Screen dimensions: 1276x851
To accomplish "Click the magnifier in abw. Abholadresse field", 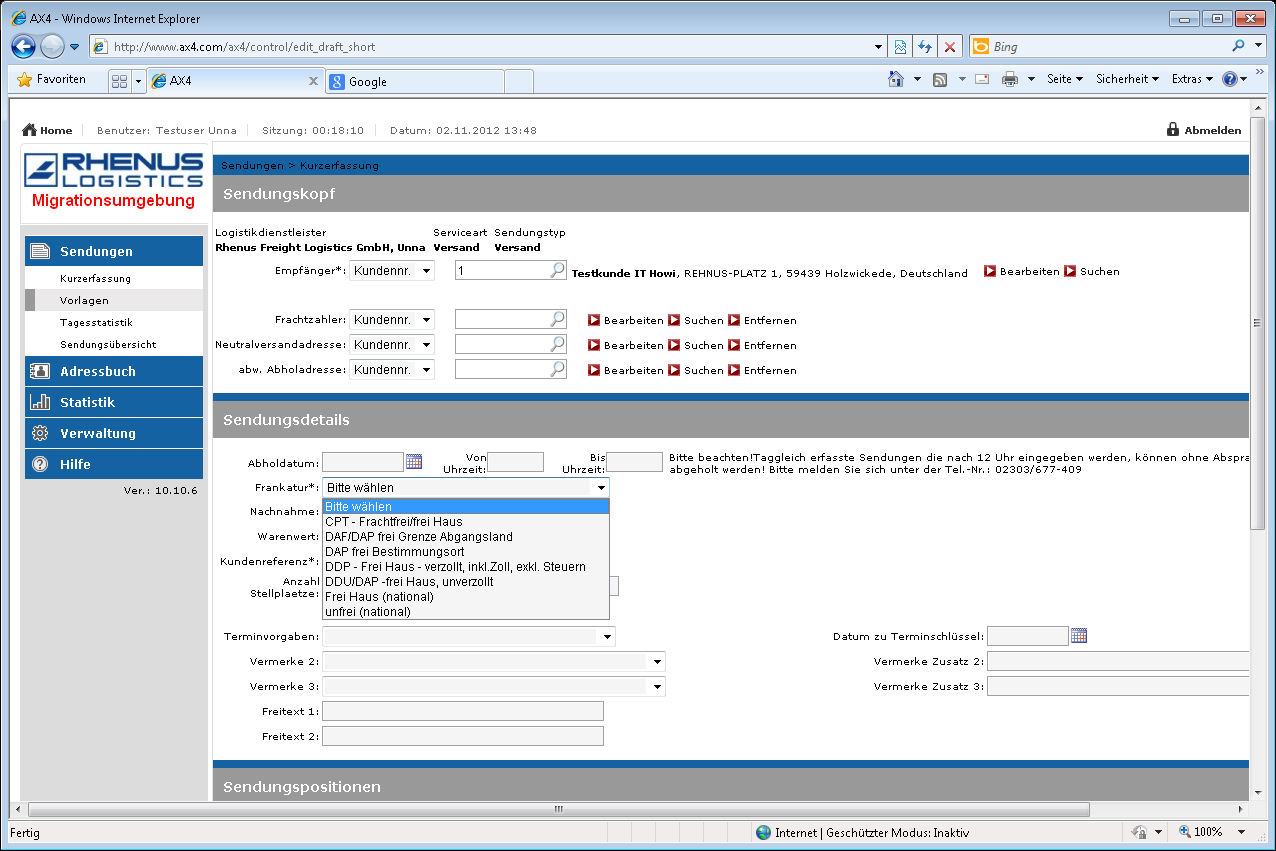I will (558, 369).
